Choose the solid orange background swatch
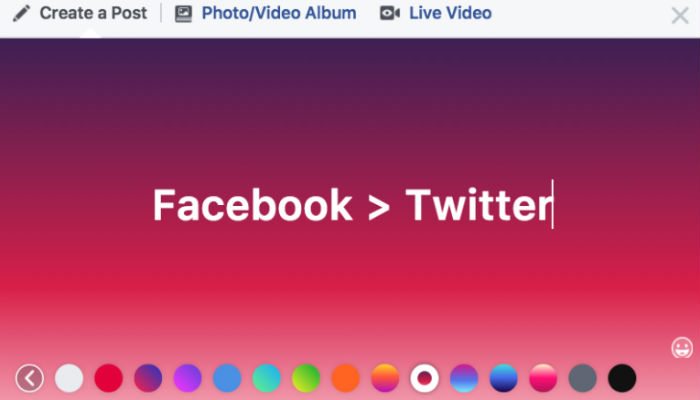The image size is (700, 400). [x=346, y=378]
